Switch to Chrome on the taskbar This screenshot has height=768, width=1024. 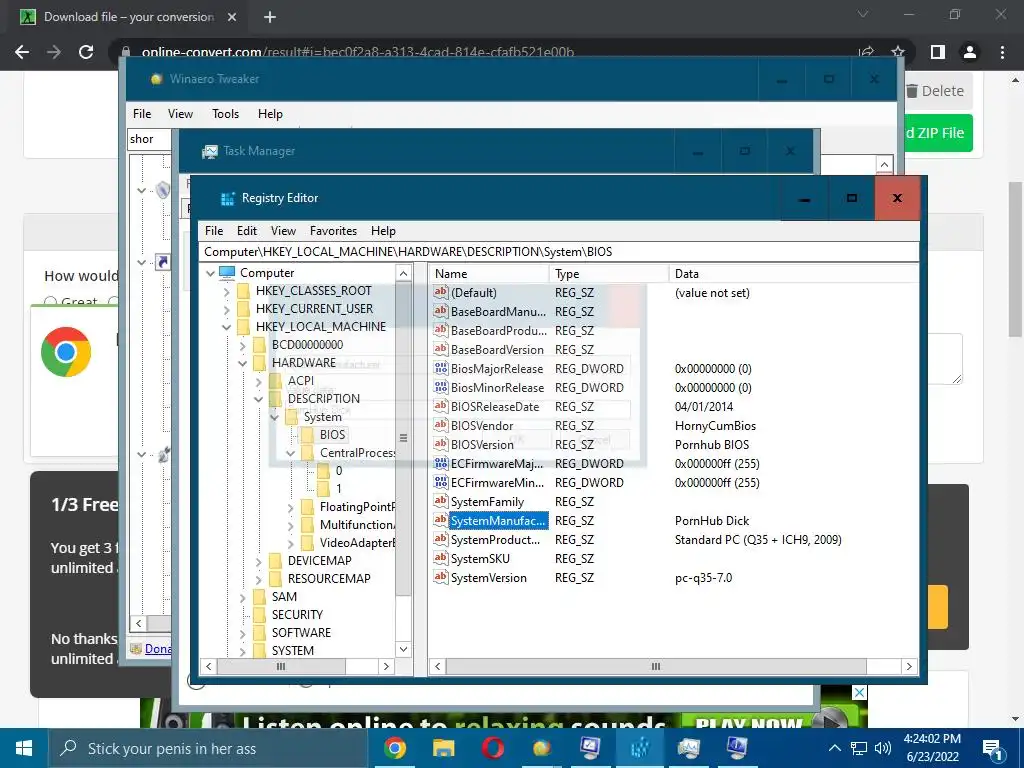click(x=394, y=748)
